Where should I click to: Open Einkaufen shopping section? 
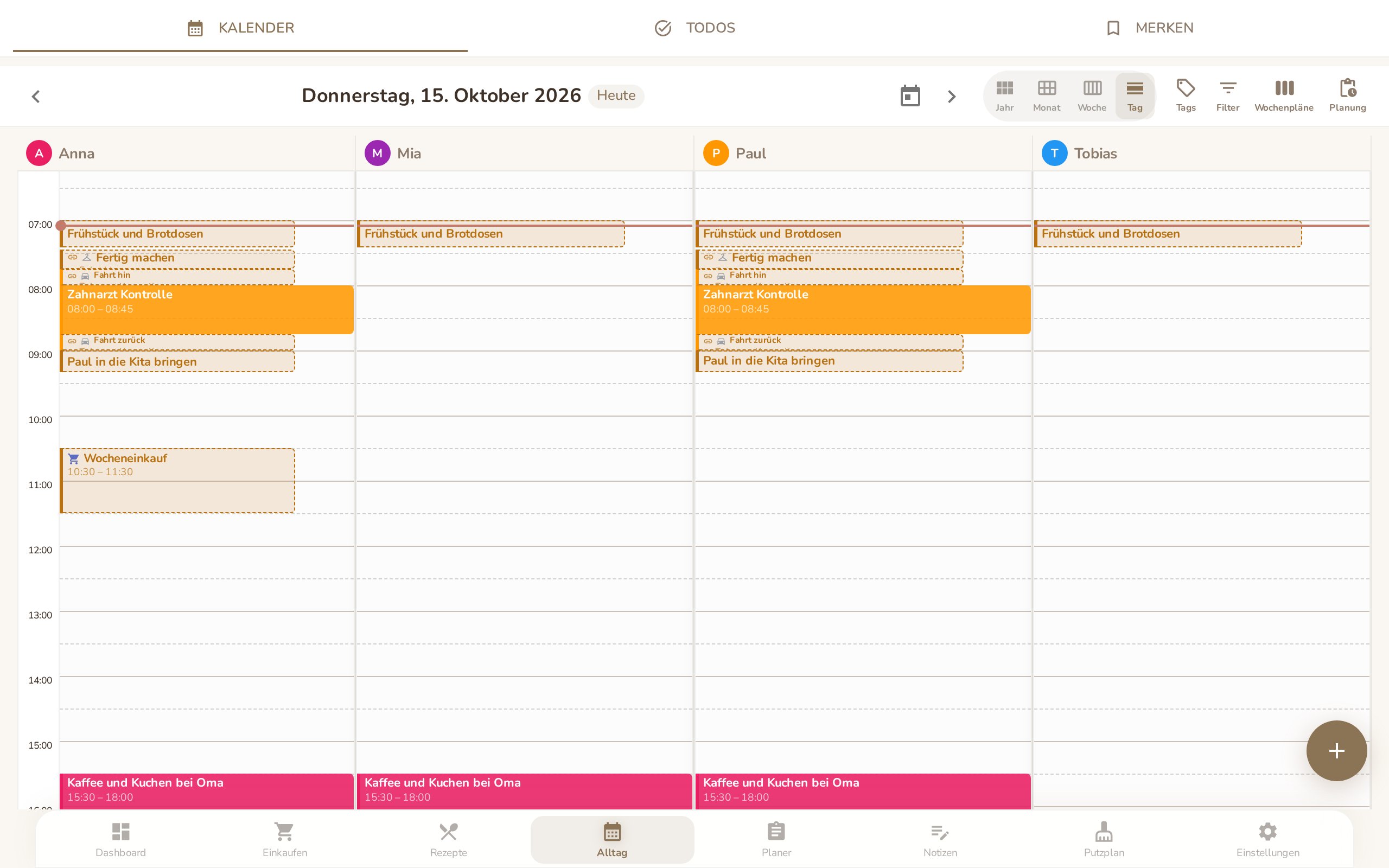click(x=285, y=840)
